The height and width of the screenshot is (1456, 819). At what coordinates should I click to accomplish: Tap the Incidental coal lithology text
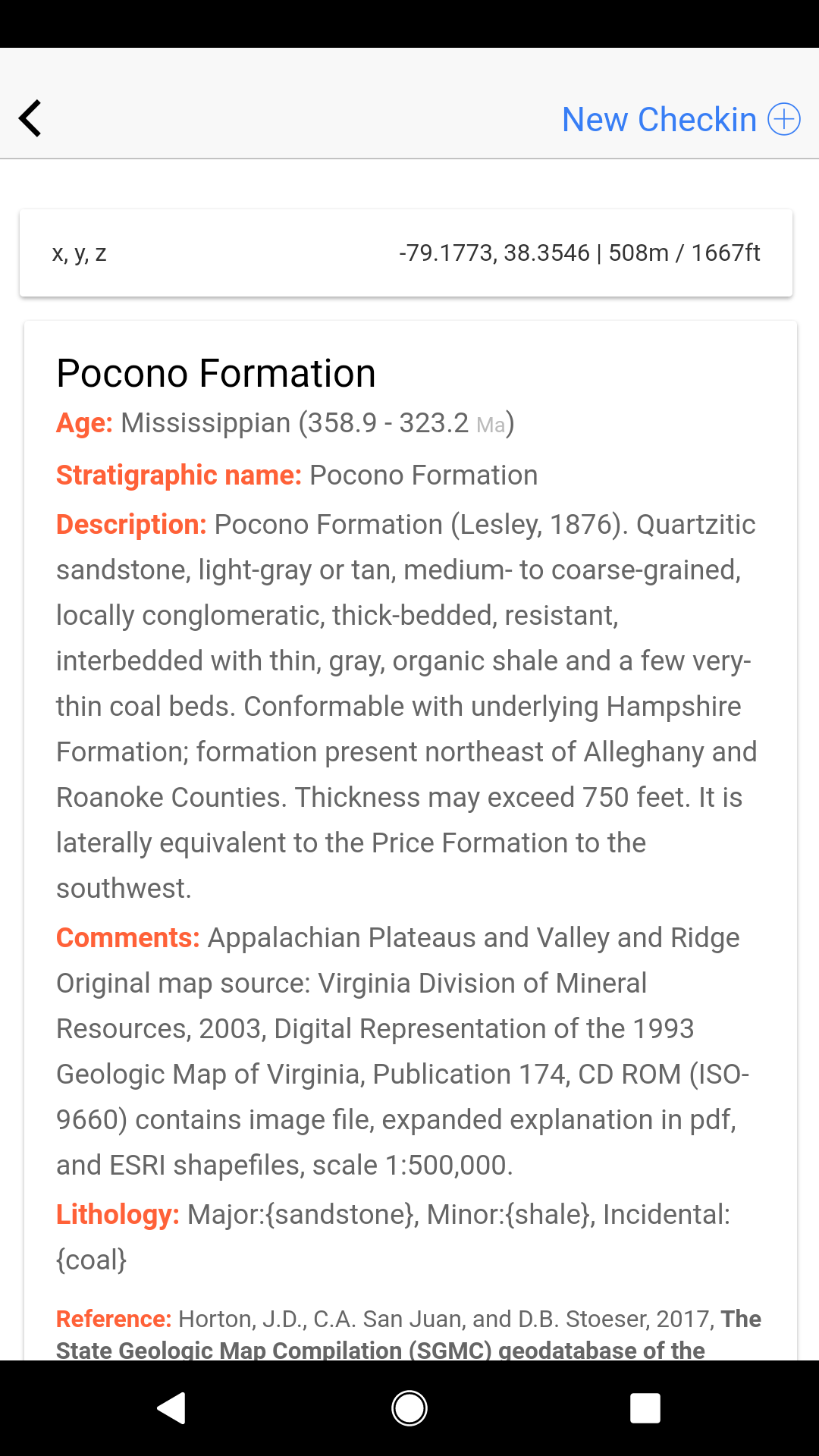(x=393, y=1238)
